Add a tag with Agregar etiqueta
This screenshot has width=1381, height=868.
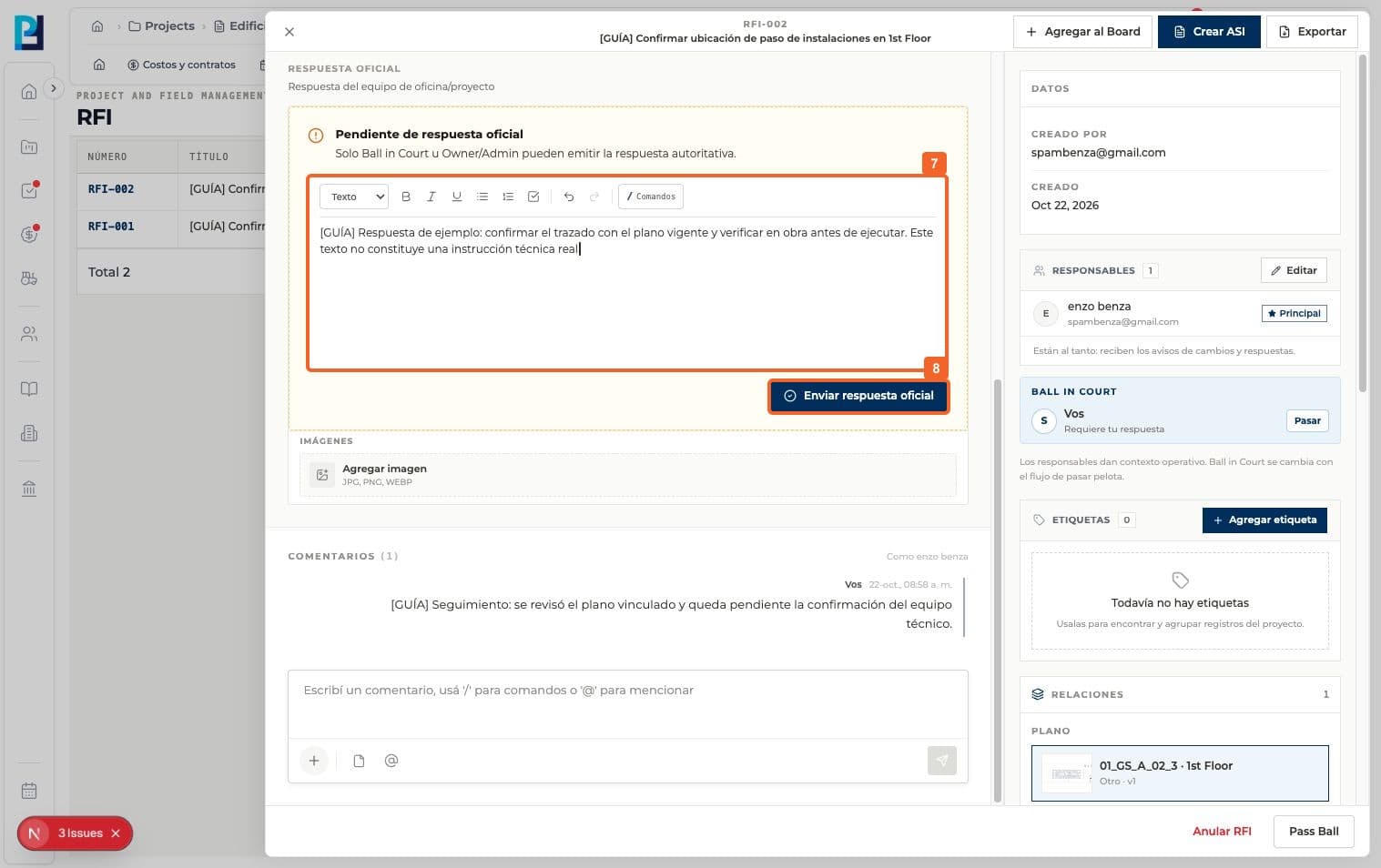click(x=1264, y=520)
